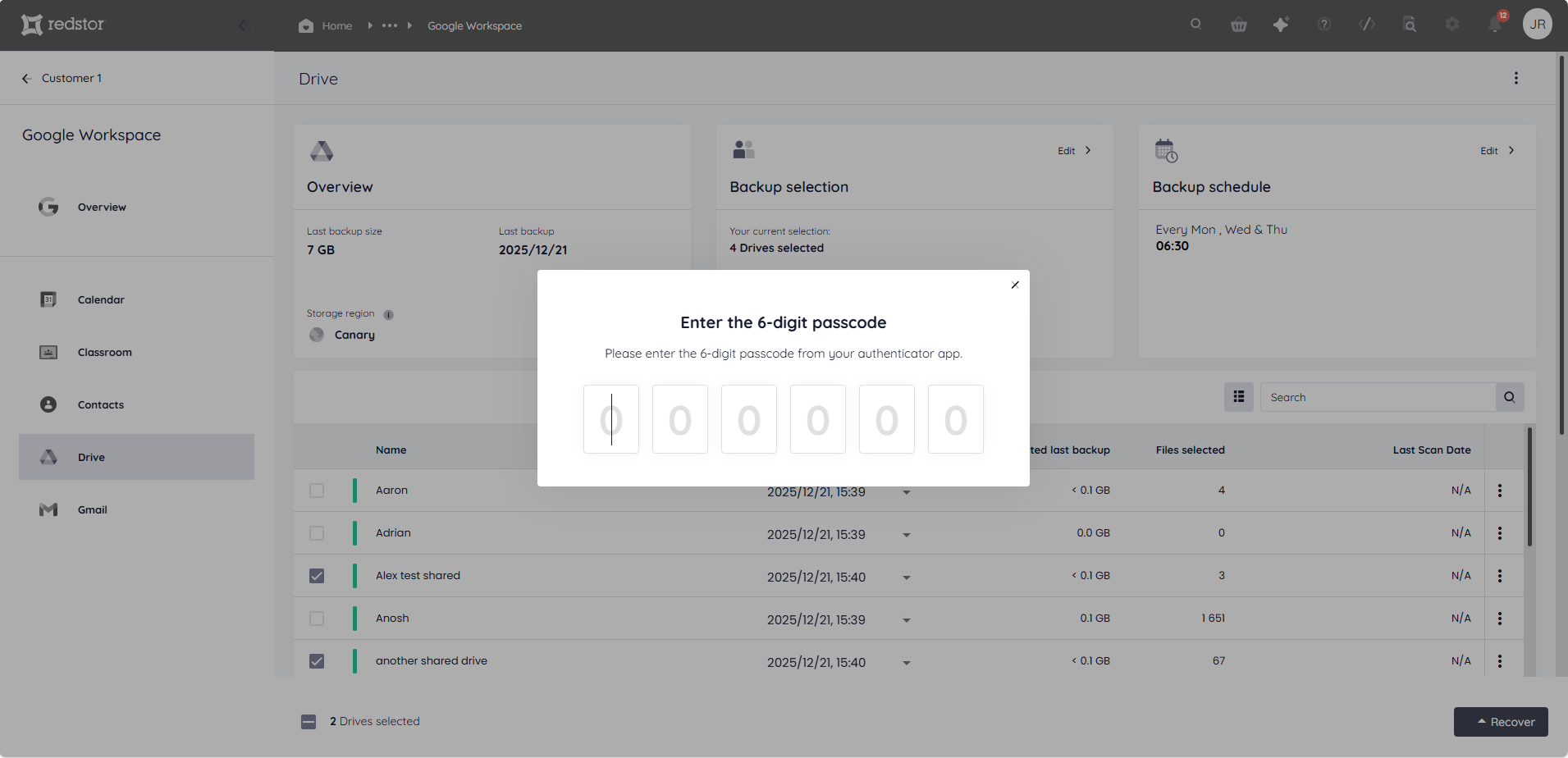
Task: Open another shared drive actions menu
Action: [1500, 661]
